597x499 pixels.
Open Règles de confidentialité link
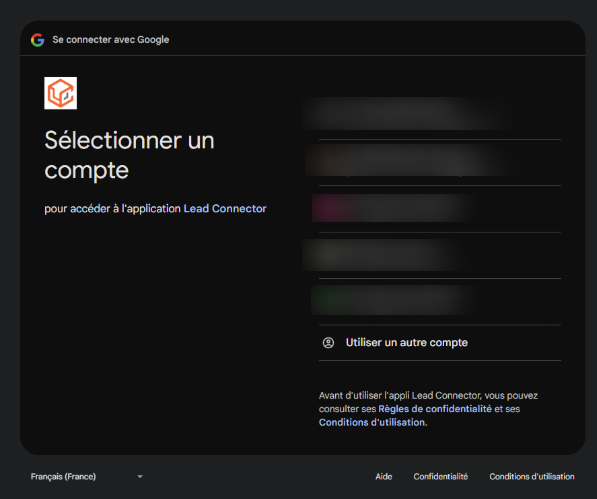click(x=435, y=409)
